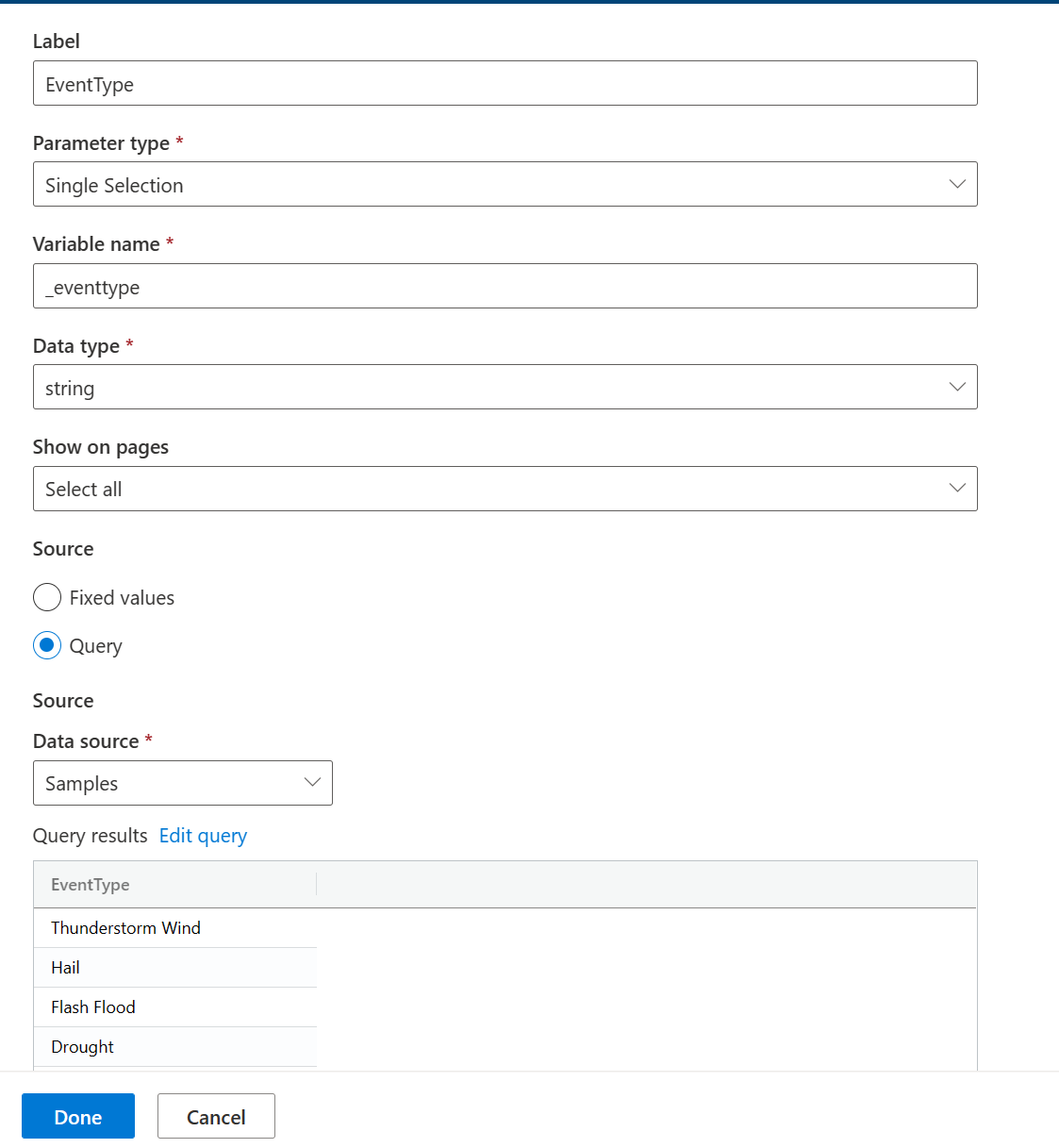This screenshot has height=1148, width=1059.
Task: Click the chevron on the Parameter type box
Action: coord(957,184)
